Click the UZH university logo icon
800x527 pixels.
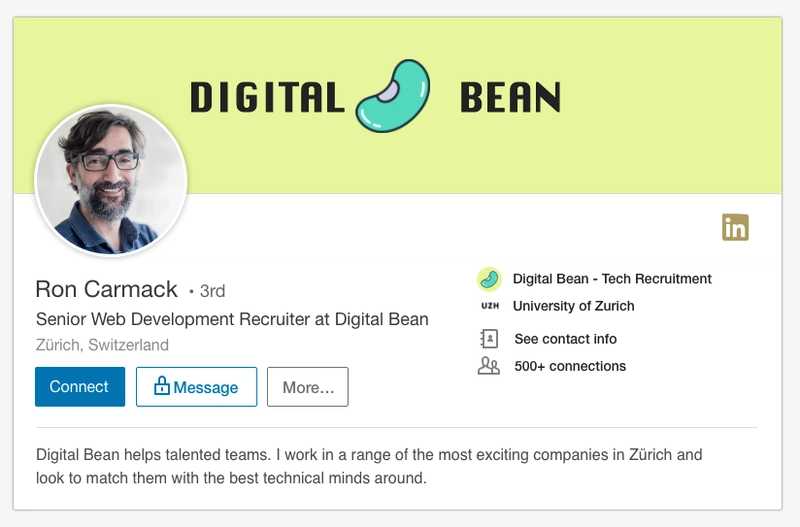(x=490, y=306)
